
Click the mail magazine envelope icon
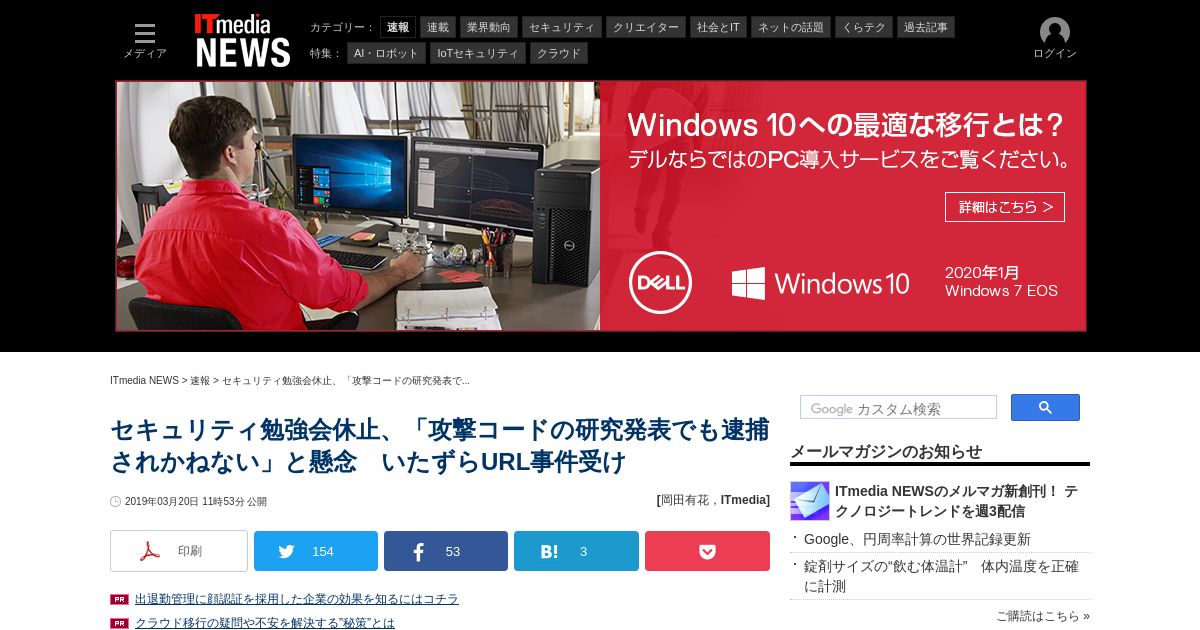810,501
